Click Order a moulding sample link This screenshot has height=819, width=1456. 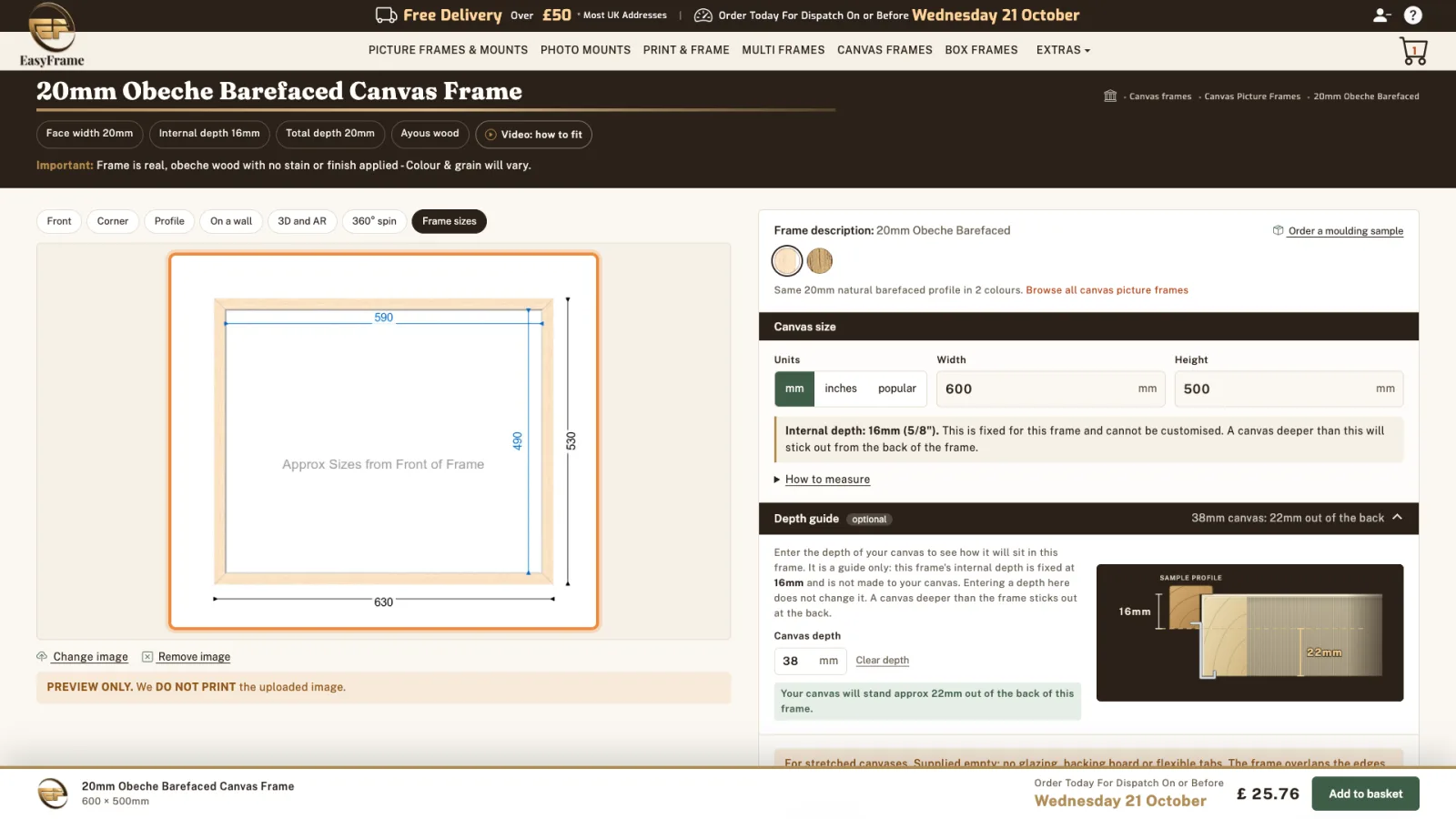pyautogui.click(x=1345, y=231)
